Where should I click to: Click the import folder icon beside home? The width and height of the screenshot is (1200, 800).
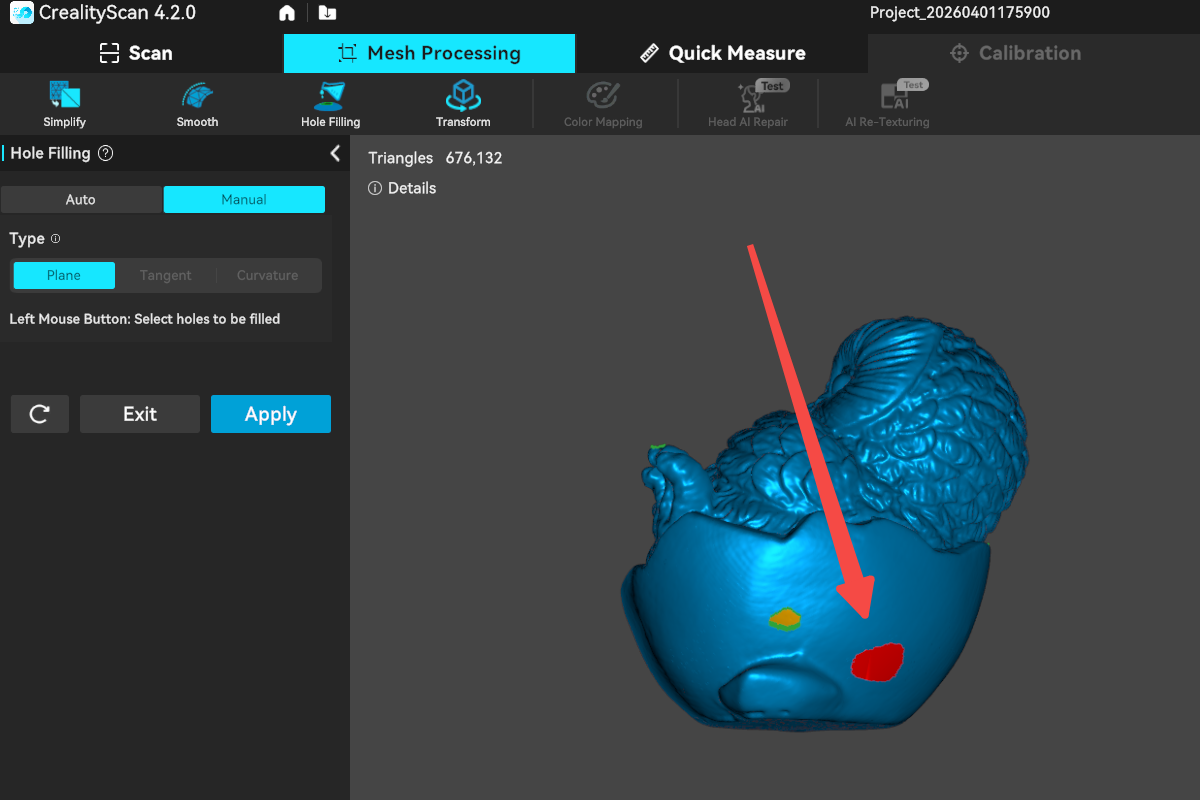tap(327, 13)
